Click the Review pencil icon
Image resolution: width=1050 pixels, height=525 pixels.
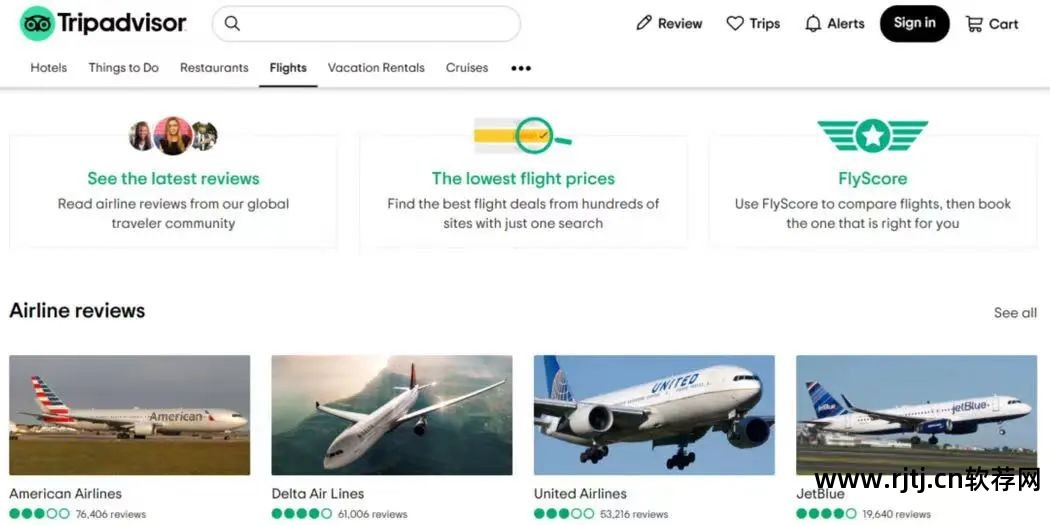[644, 24]
